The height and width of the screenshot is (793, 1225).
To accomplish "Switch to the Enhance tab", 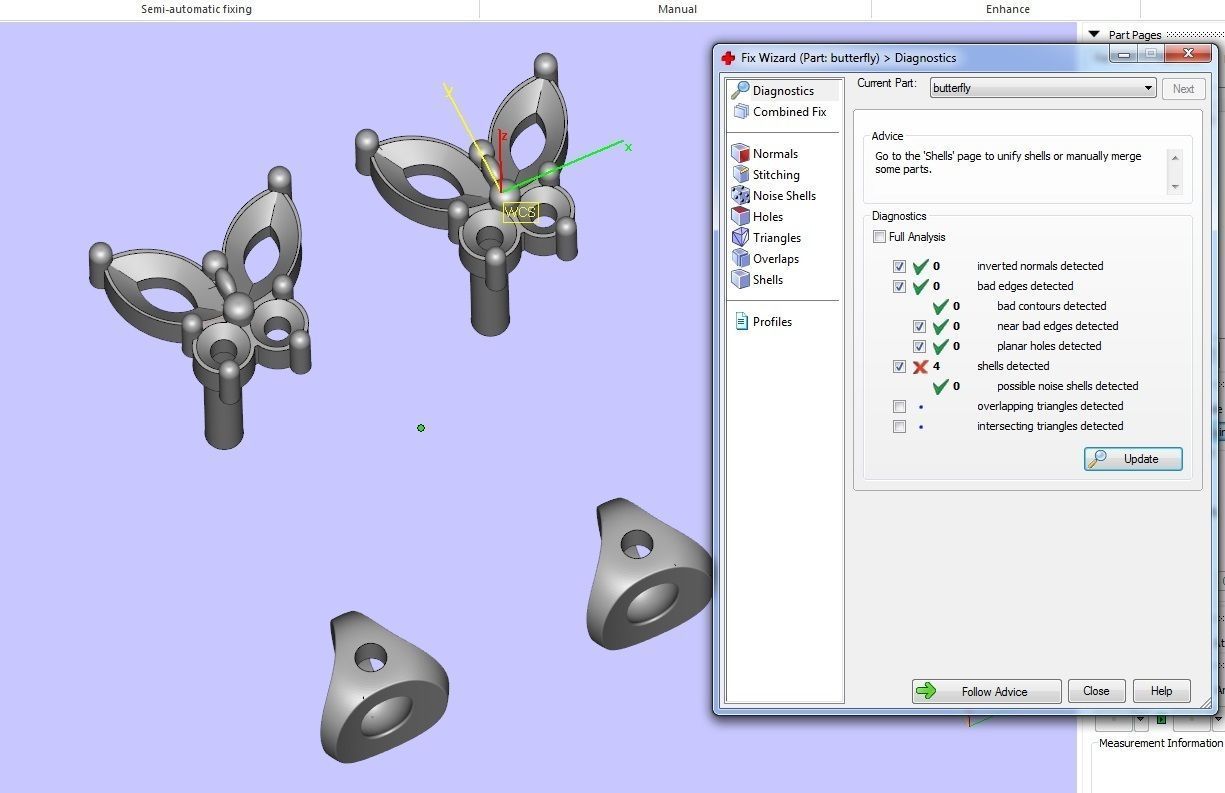I will (x=1007, y=9).
